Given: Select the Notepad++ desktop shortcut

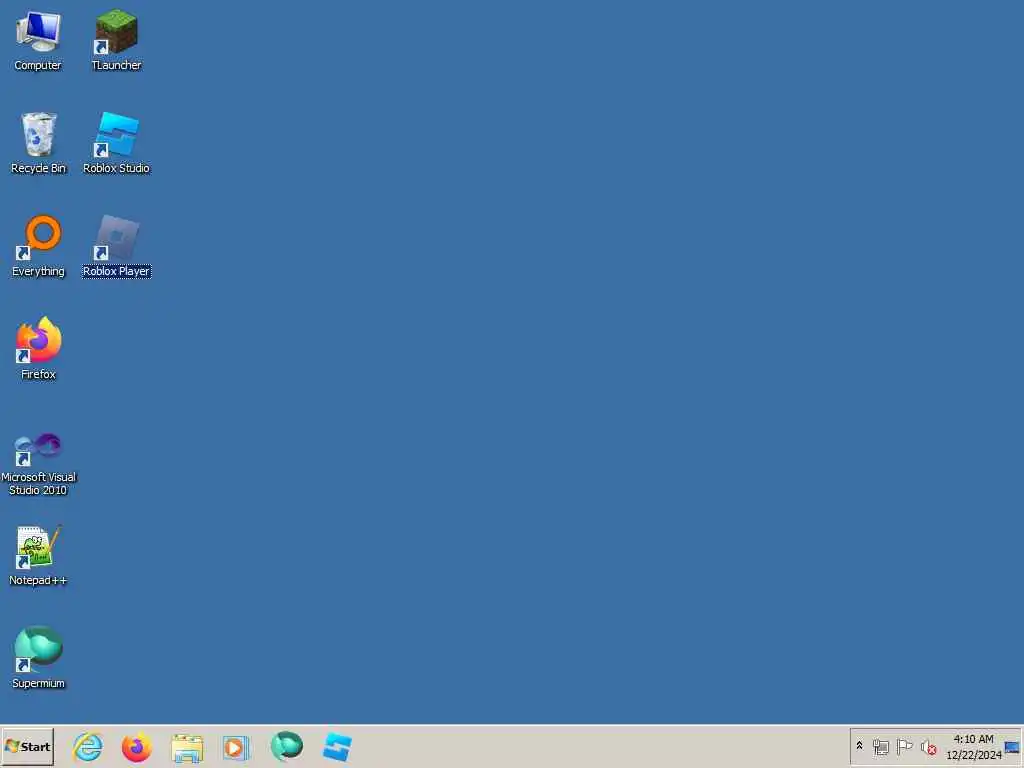Looking at the screenshot, I should [x=38, y=555].
